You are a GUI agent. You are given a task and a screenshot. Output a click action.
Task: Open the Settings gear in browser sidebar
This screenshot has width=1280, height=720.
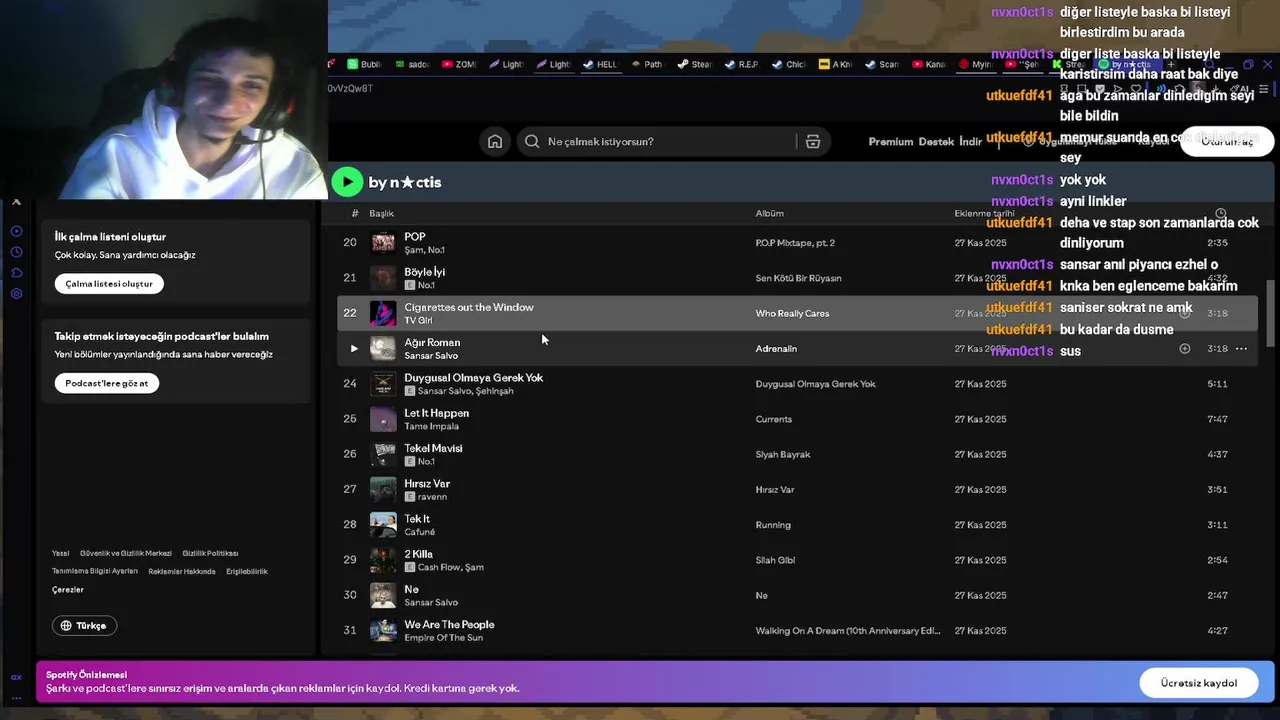coord(16,294)
